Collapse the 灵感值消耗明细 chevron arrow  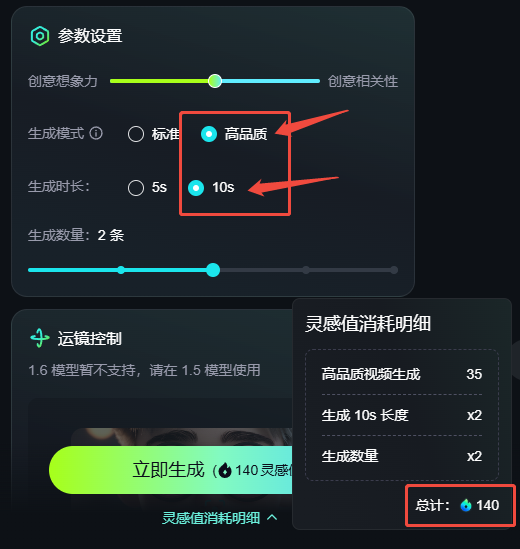tap(272, 518)
